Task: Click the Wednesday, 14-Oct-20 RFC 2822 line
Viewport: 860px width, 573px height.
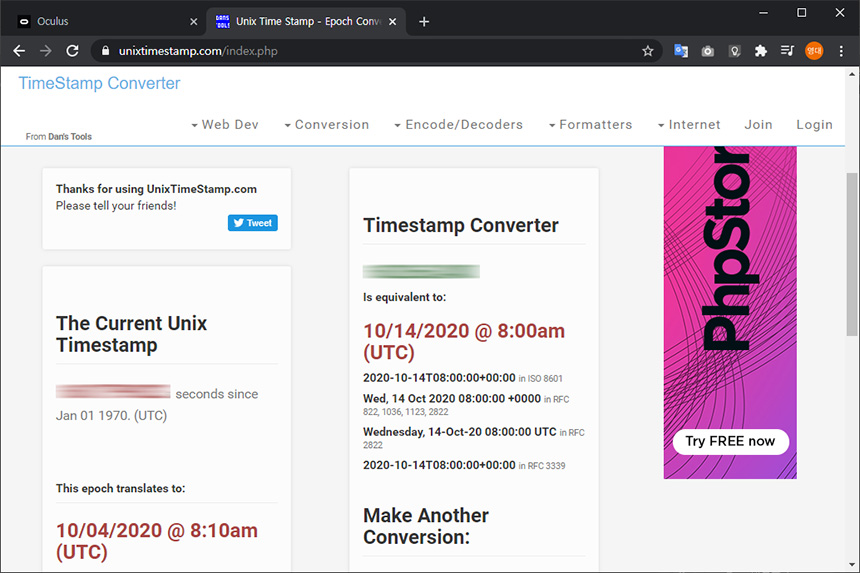Action: (474, 438)
